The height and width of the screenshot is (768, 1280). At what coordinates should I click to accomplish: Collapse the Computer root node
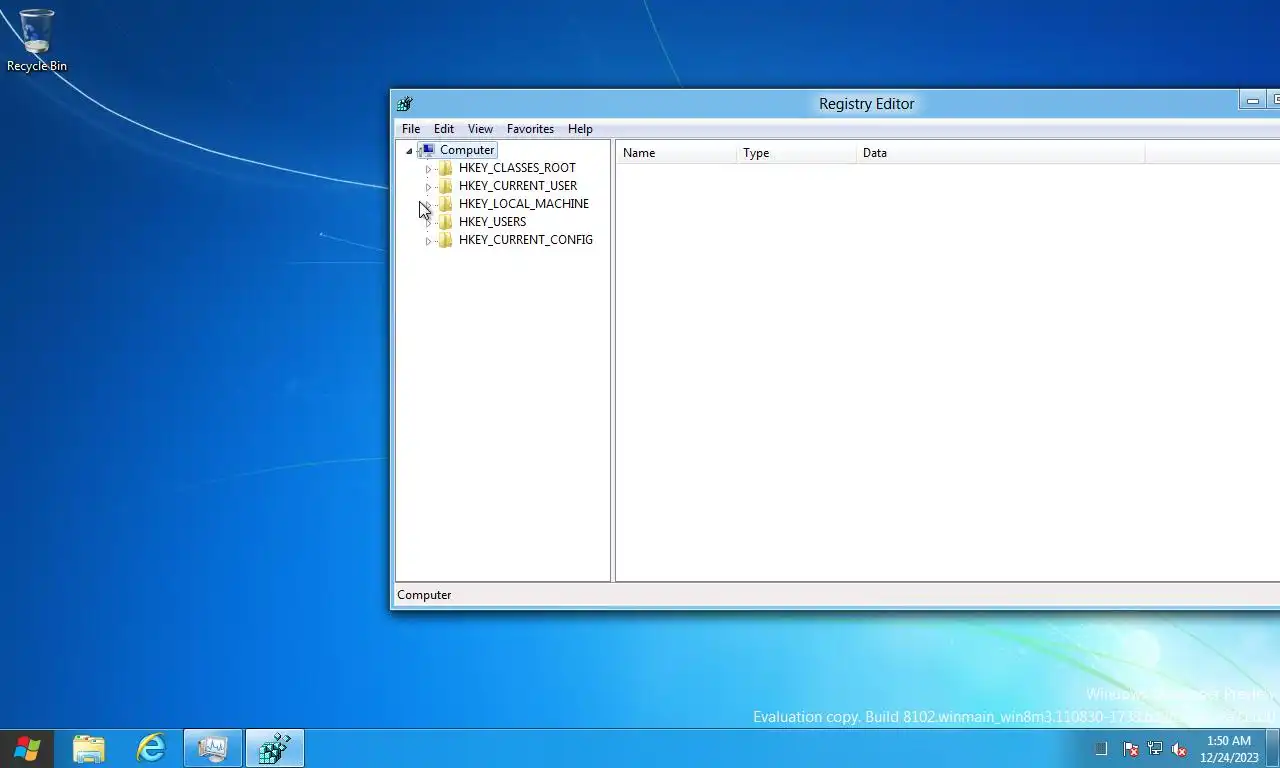[409, 151]
